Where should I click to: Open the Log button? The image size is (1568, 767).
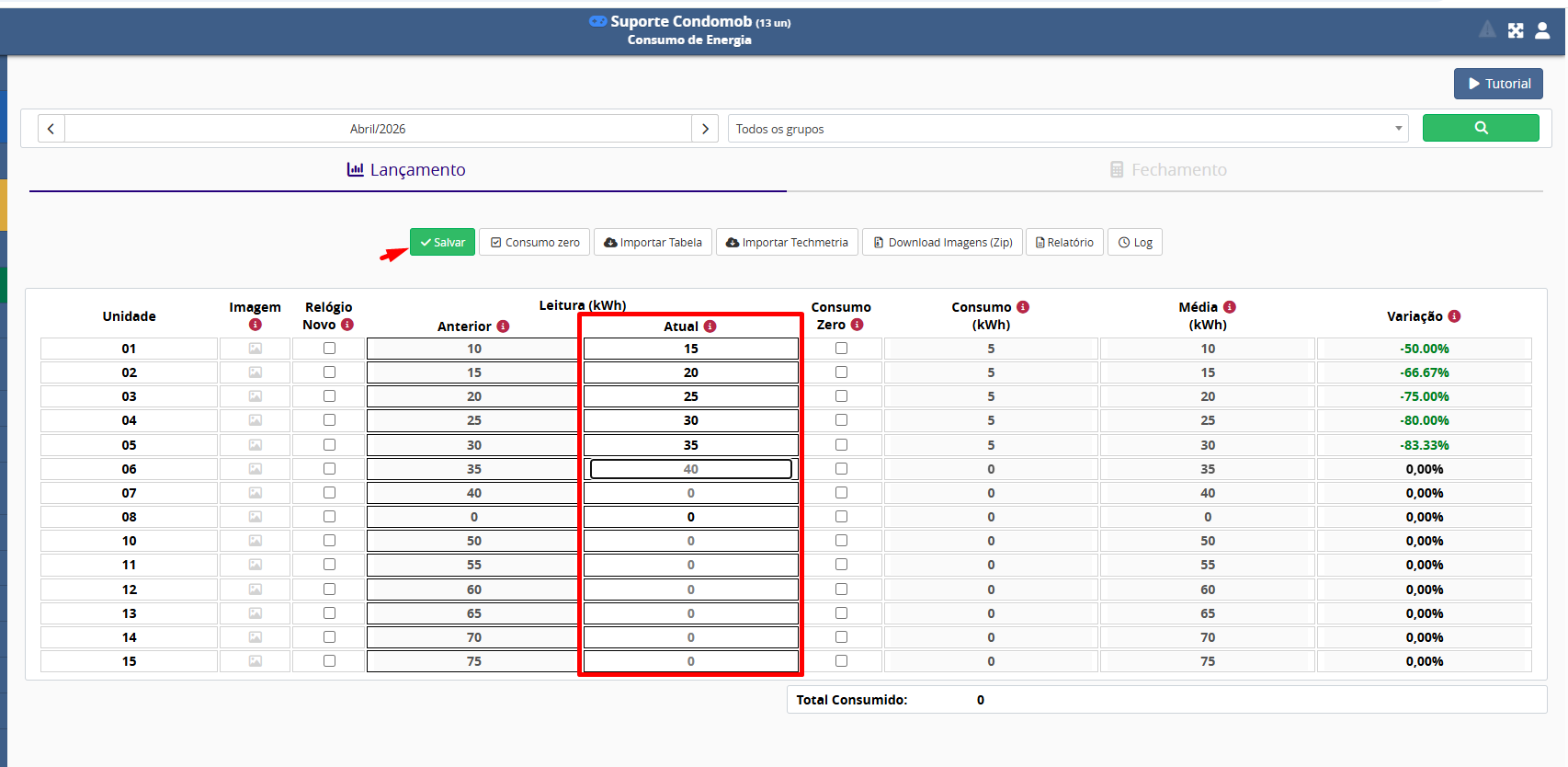click(x=1135, y=242)
